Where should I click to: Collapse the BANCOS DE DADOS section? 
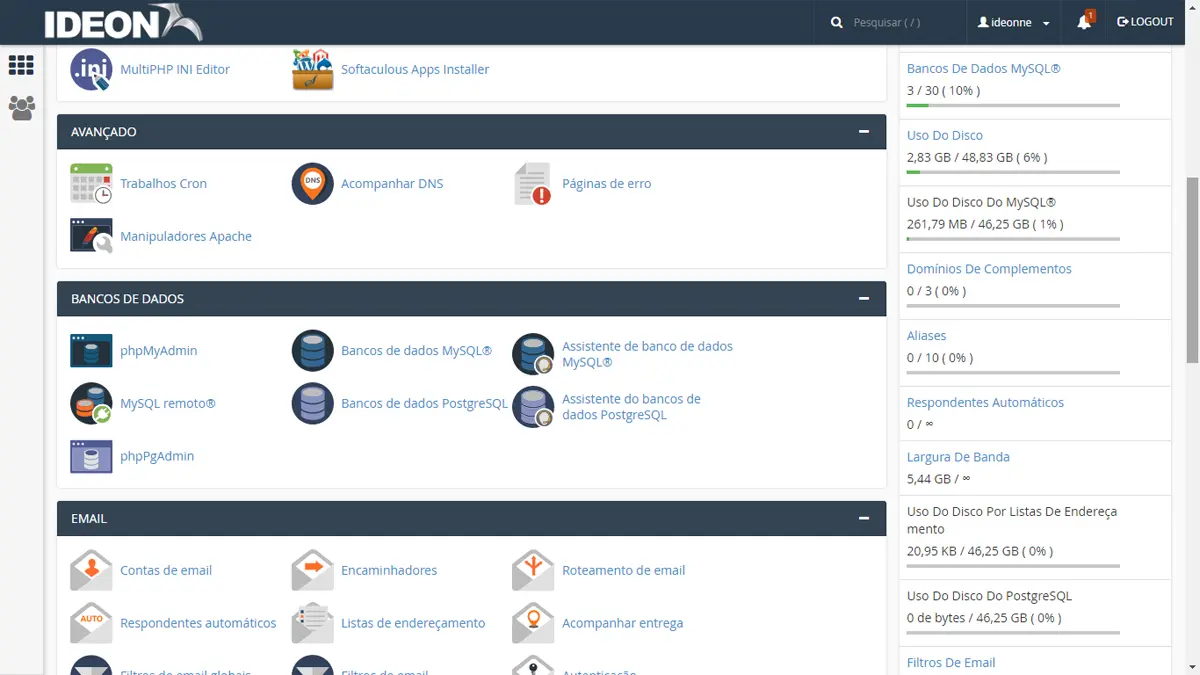(863, 298)
